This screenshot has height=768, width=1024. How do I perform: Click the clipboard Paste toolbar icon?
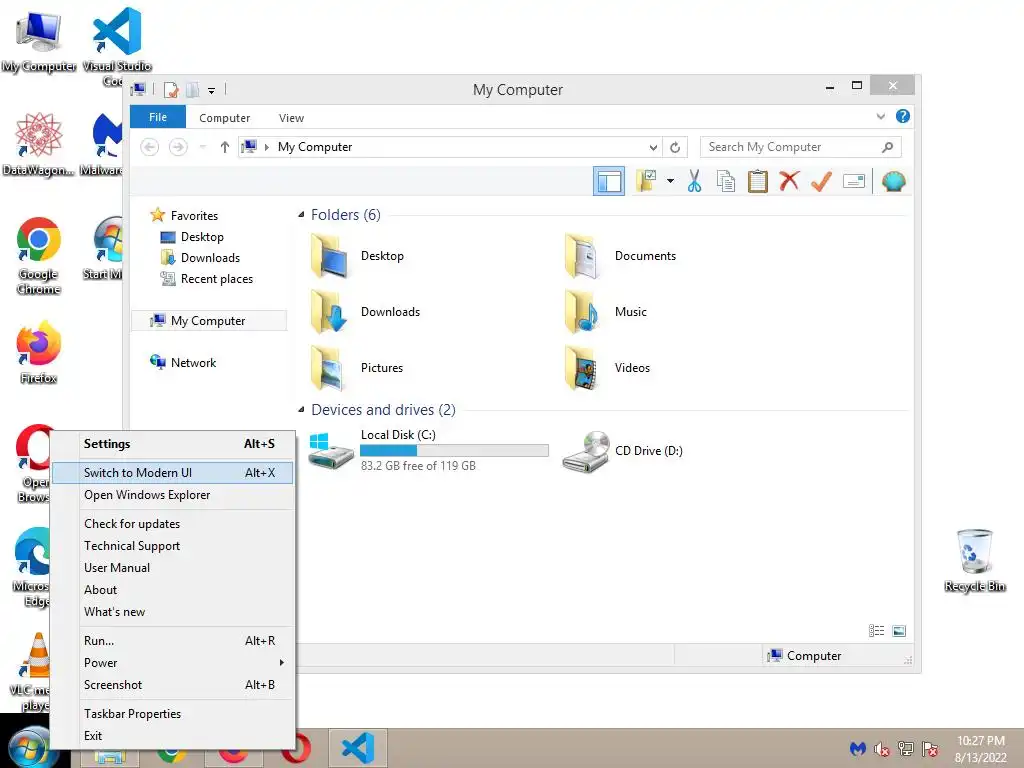(758, 182)
